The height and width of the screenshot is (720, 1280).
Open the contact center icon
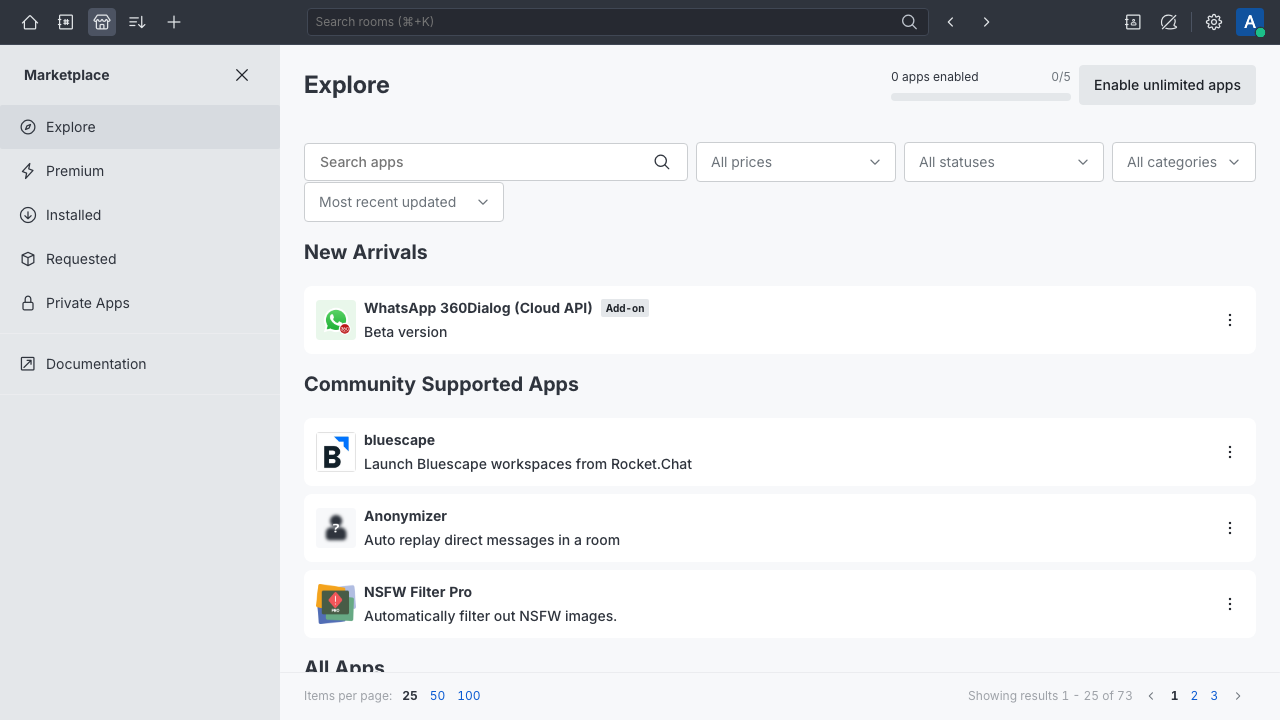(x=1133, y=22)
